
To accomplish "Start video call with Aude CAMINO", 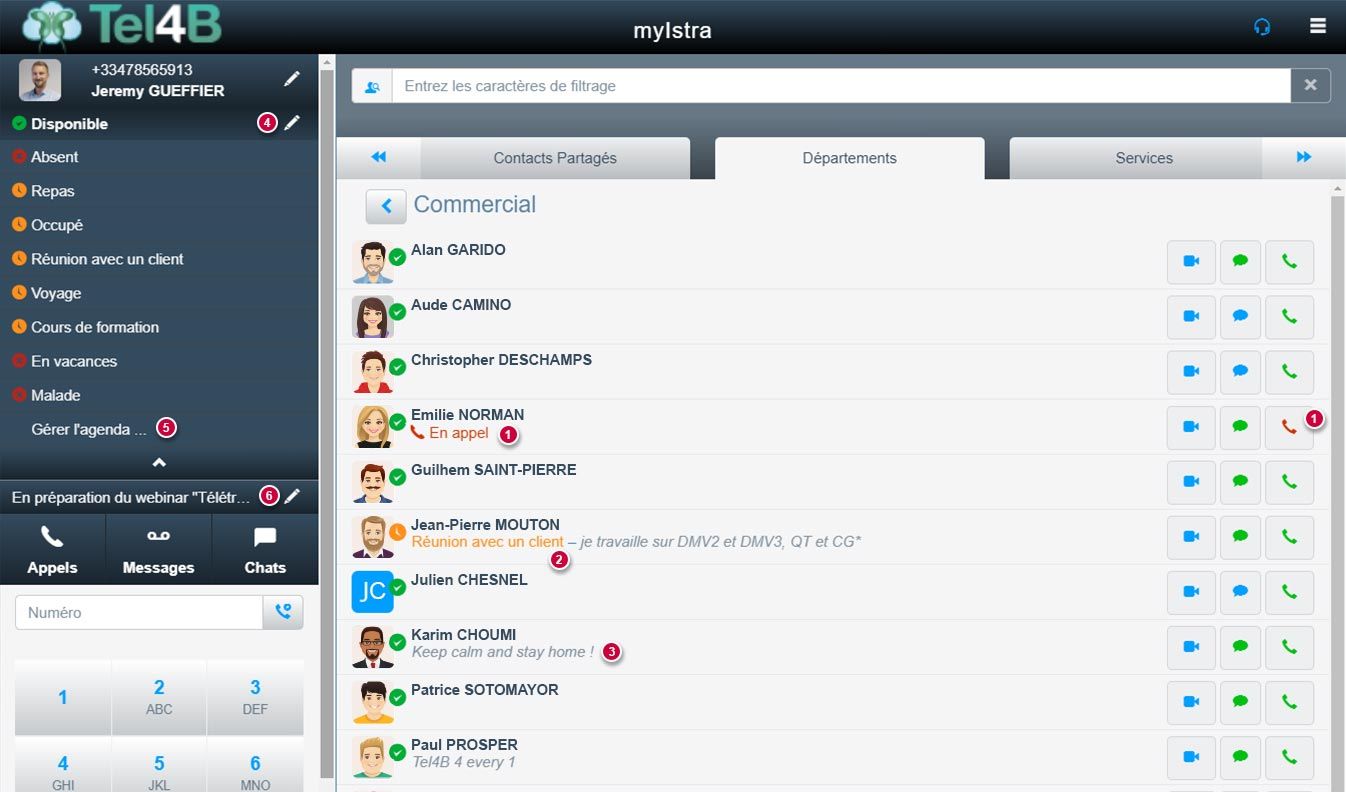I will click(x=1191, y=317).
